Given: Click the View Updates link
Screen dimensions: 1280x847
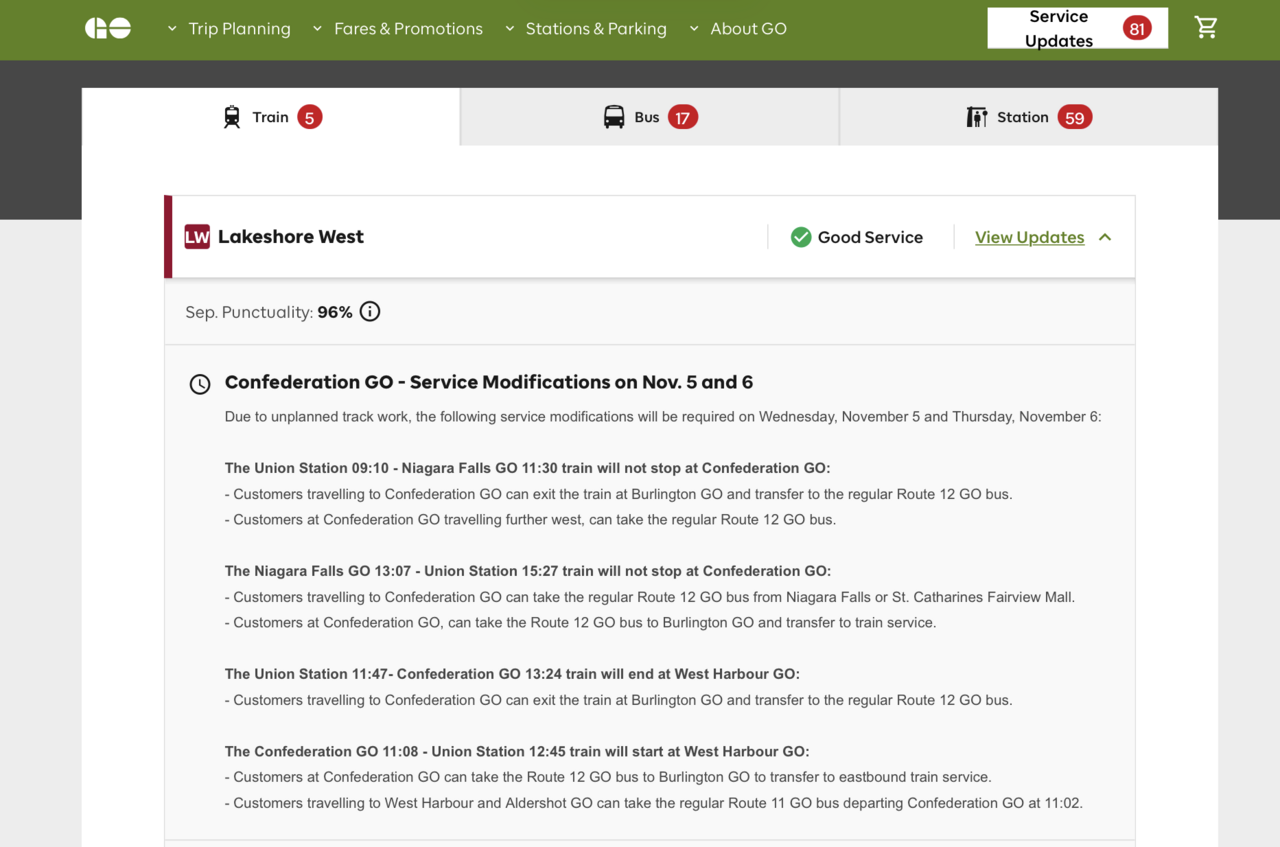Looking at the screenshot, I should 1029,237.
